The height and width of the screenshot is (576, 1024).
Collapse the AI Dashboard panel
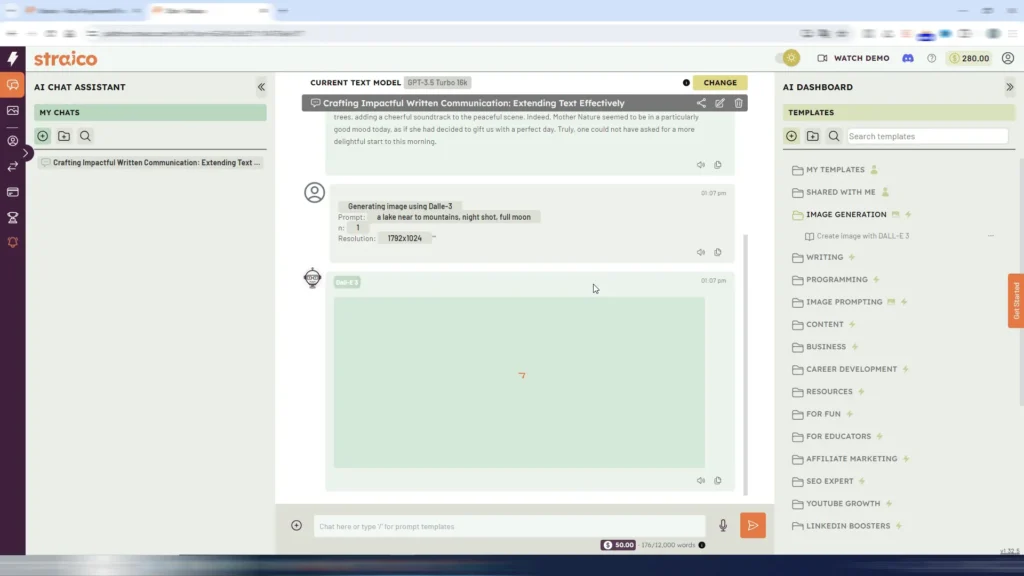click(1009, 87)
